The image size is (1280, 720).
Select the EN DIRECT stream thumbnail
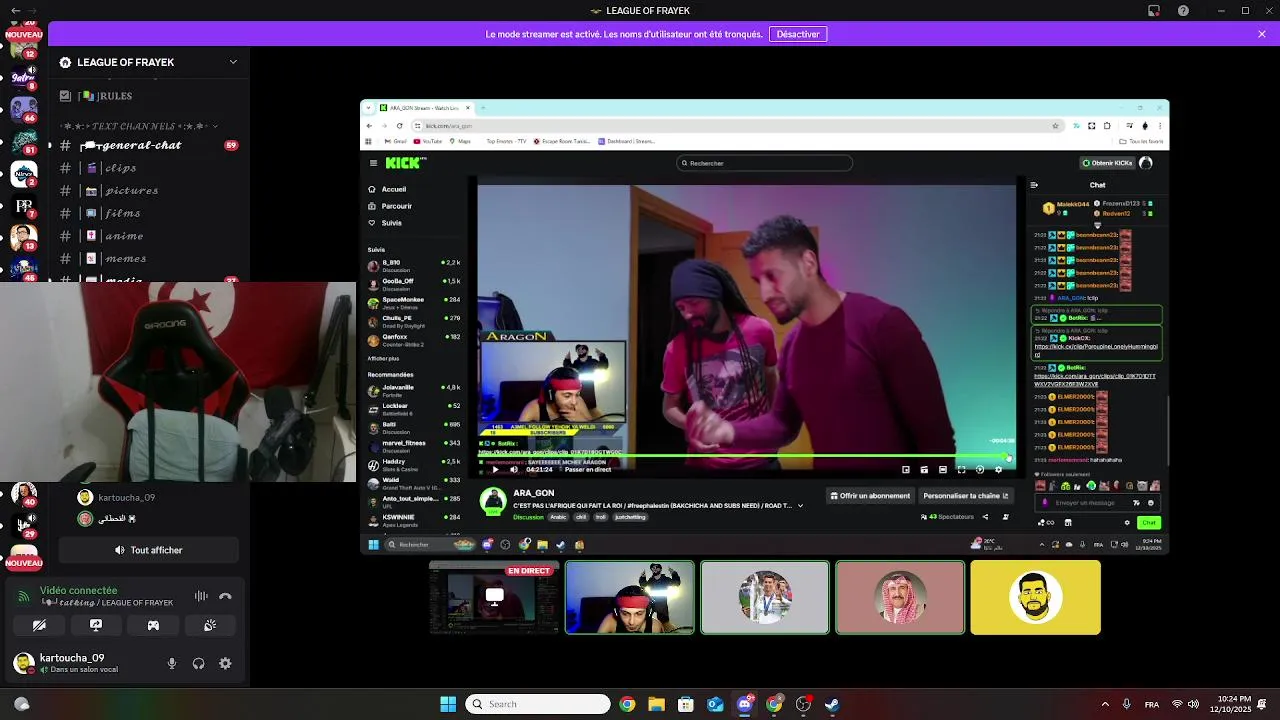pyautogui.click(x=494, y=598)
